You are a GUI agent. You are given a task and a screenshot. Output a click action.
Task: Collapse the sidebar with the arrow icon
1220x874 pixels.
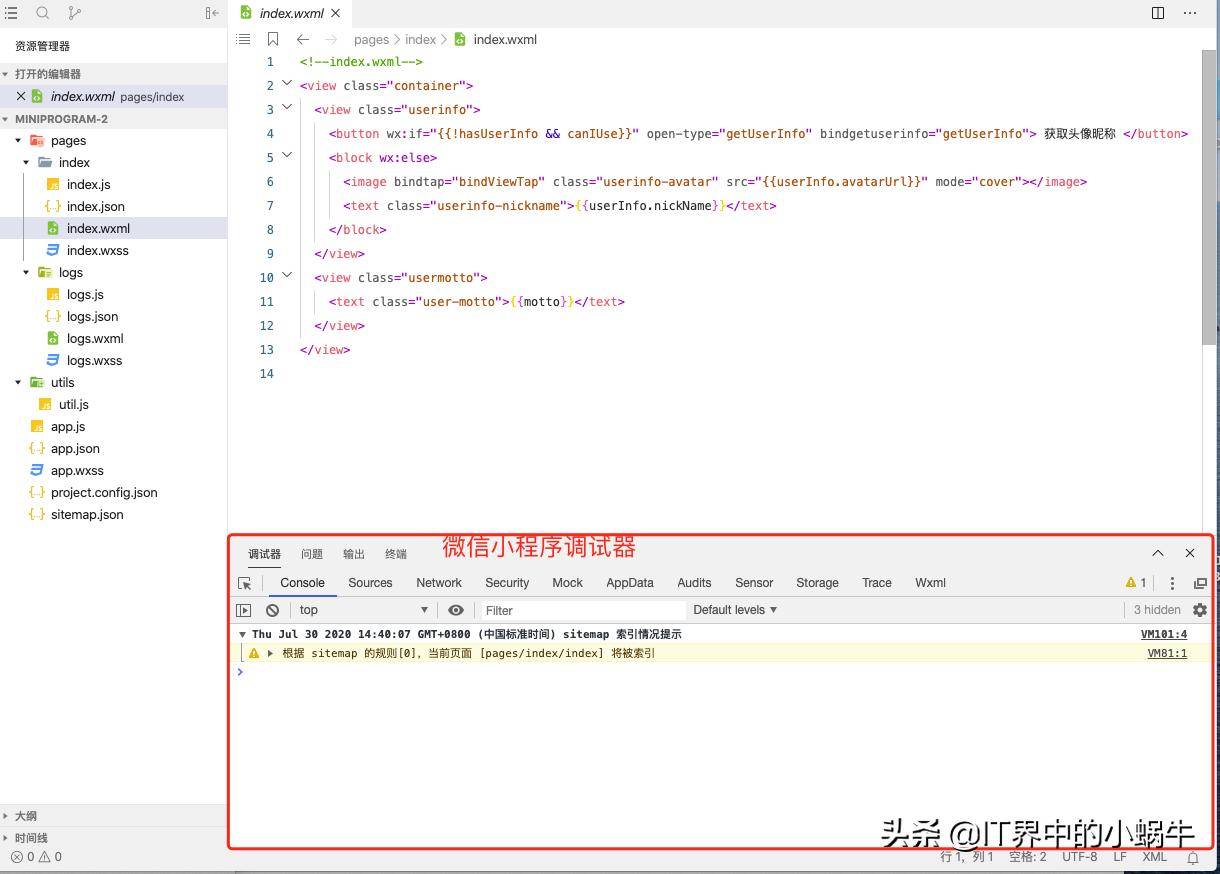pyautogui.click(x=211, y=13)
